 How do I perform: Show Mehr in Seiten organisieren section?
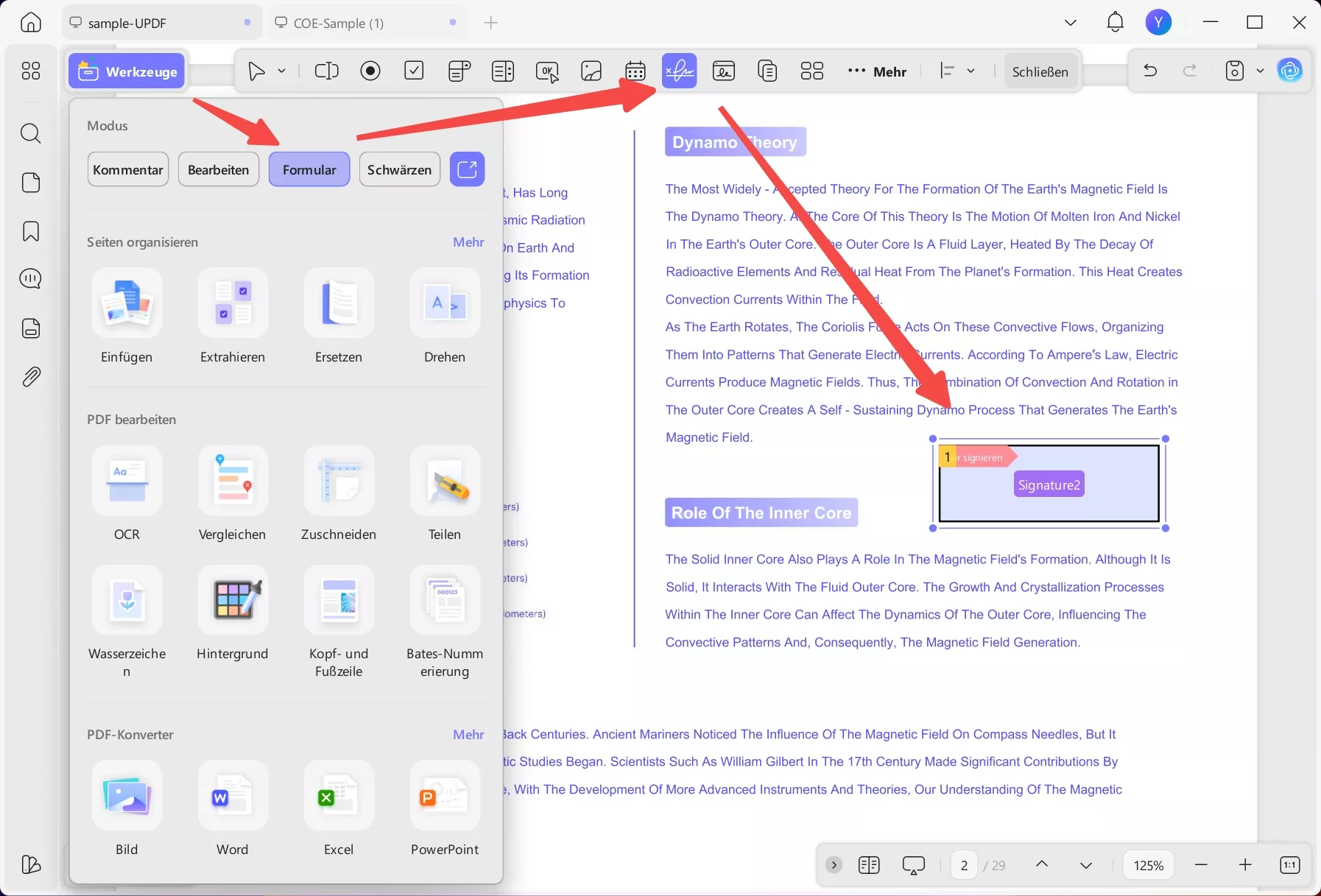[468, 242]
